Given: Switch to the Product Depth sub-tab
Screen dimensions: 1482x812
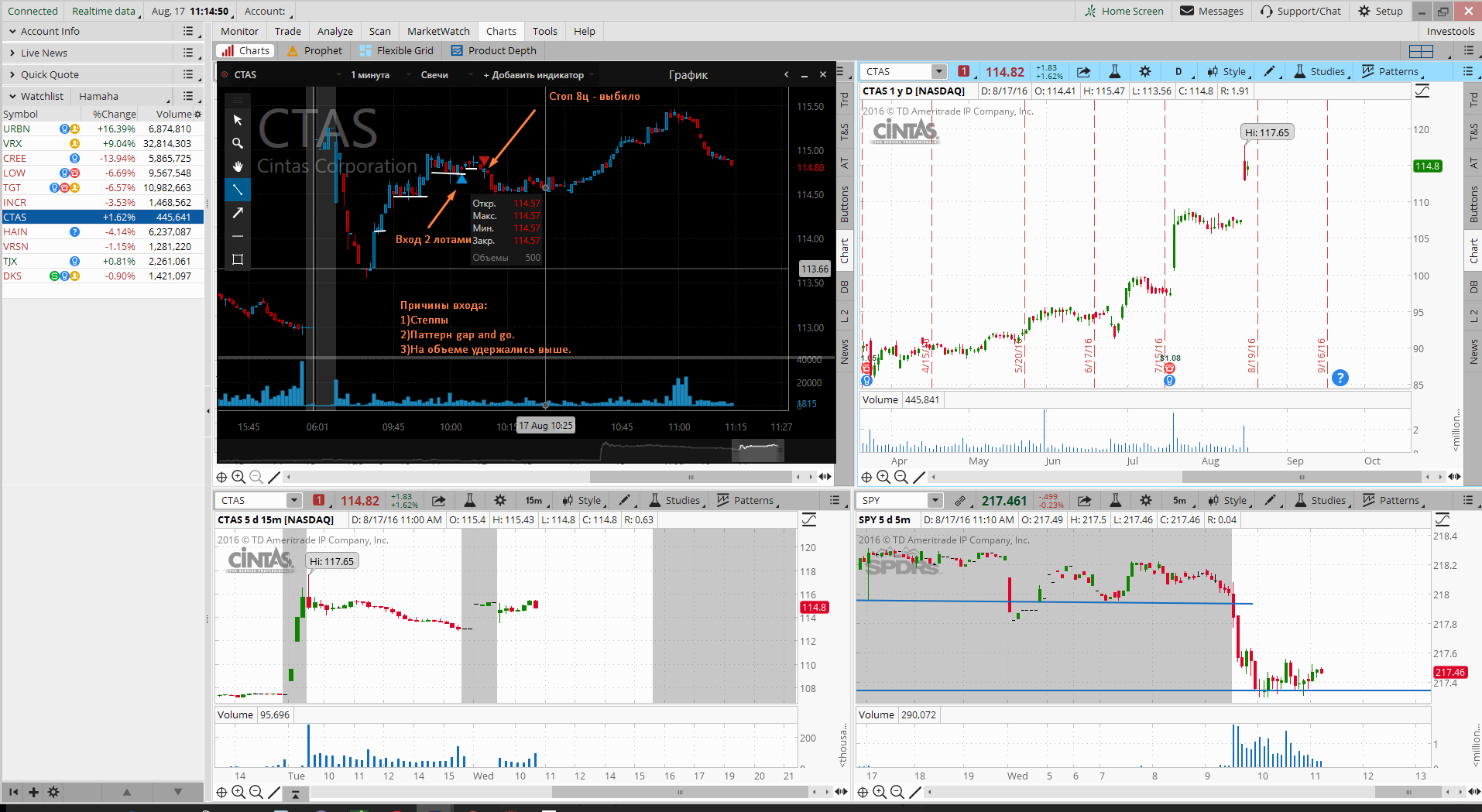Looking at the screenshot, I should tap(494, 51).
